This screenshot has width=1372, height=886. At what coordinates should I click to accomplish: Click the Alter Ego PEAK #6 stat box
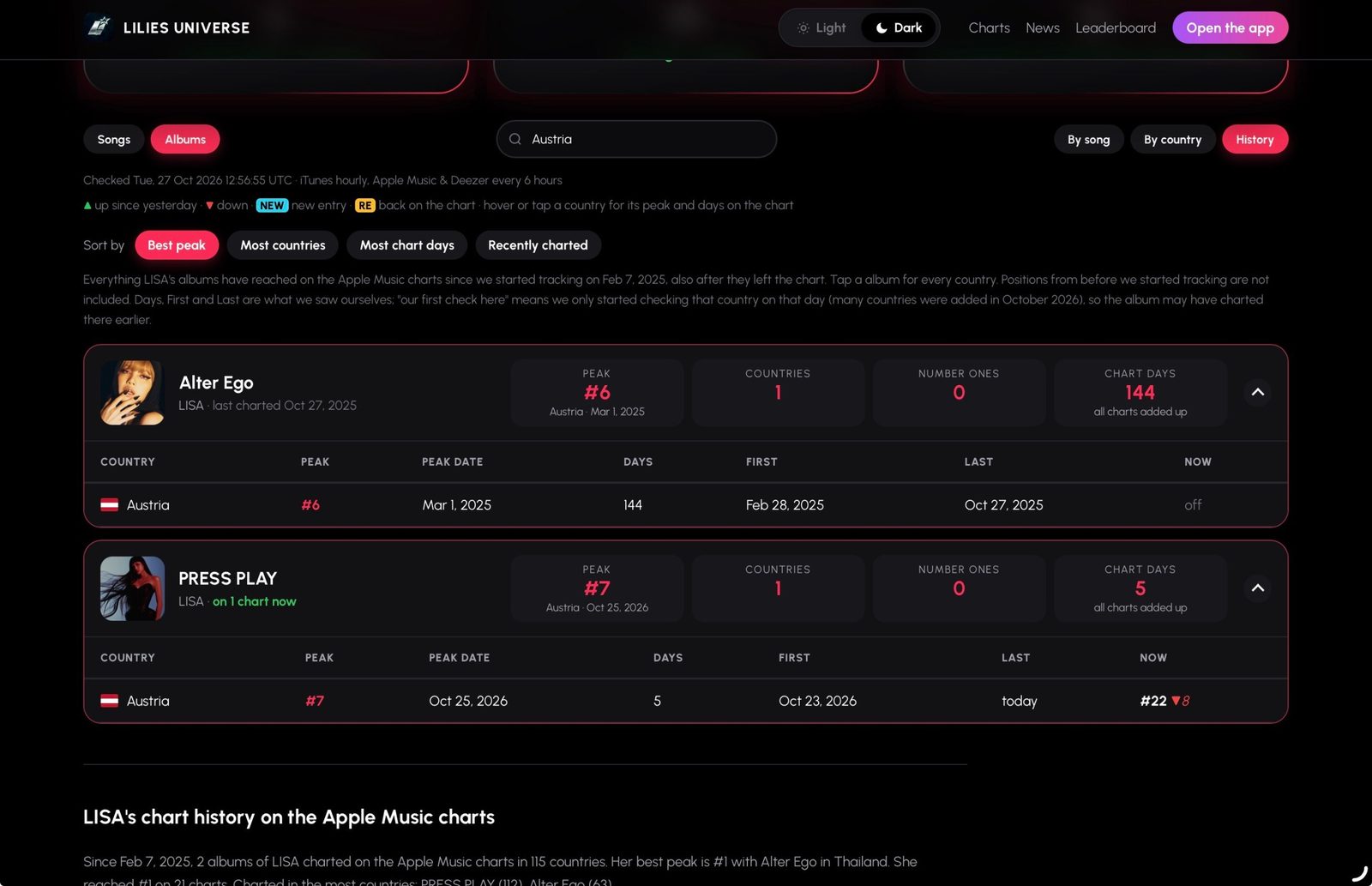click(x=597, y=392)
